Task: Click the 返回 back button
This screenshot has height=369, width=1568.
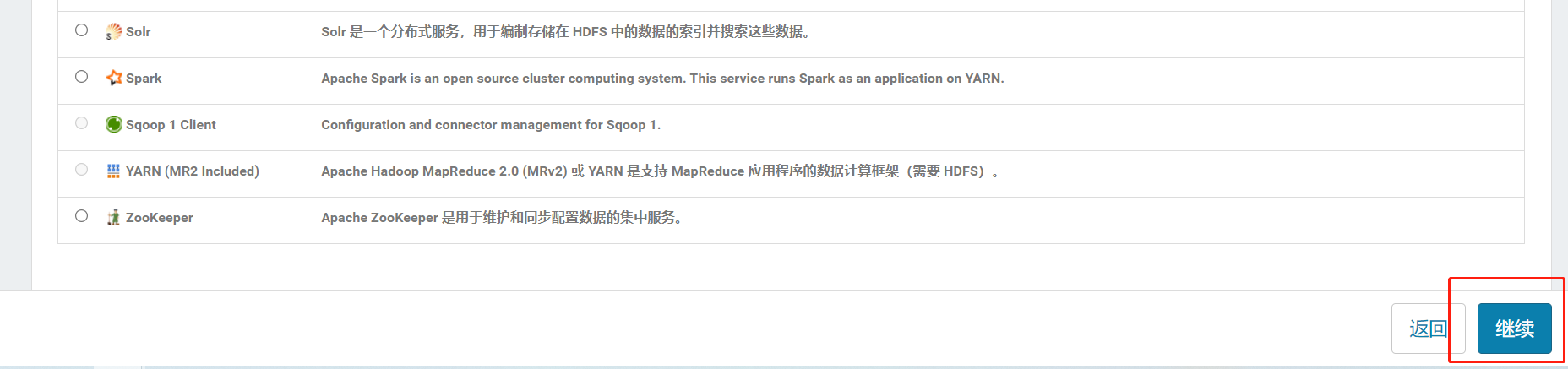Action: [1428, 328]
